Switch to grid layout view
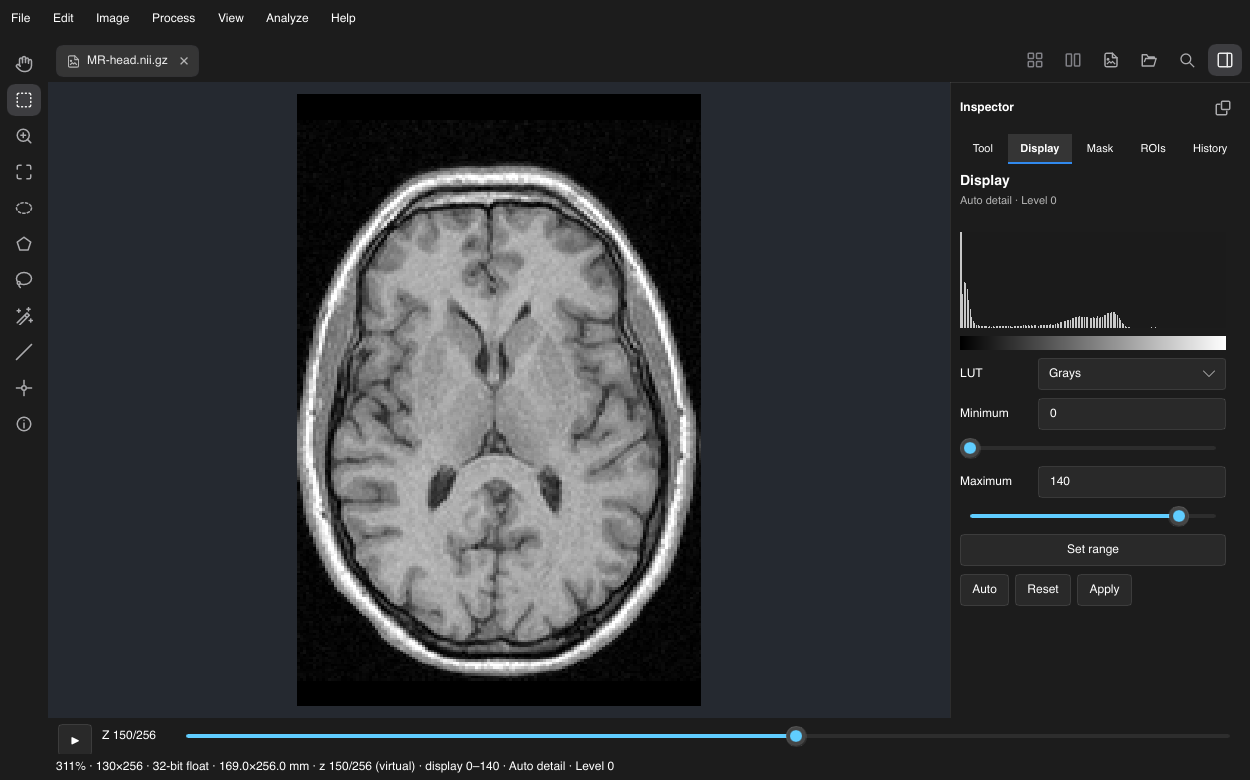Screen dimensions: 1250x780 click(1035, 60)
